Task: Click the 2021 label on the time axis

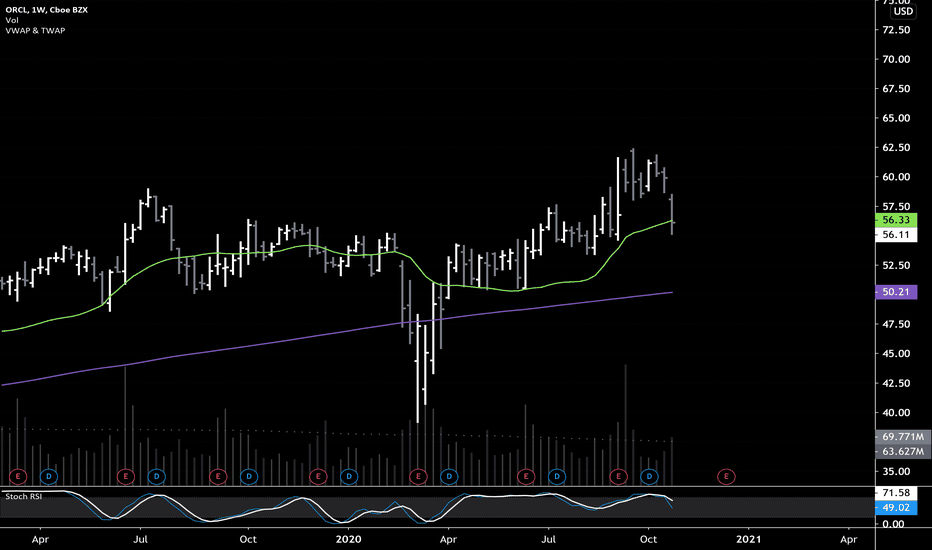Action: click(748, 539)
